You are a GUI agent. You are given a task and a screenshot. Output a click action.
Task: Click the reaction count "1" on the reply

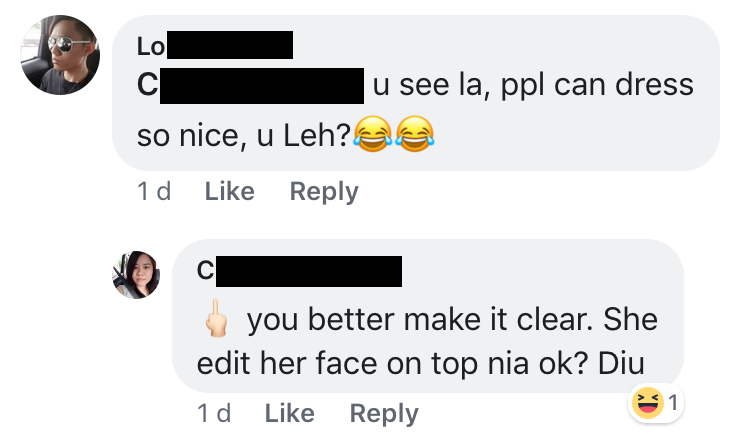(x=673, y=404)
